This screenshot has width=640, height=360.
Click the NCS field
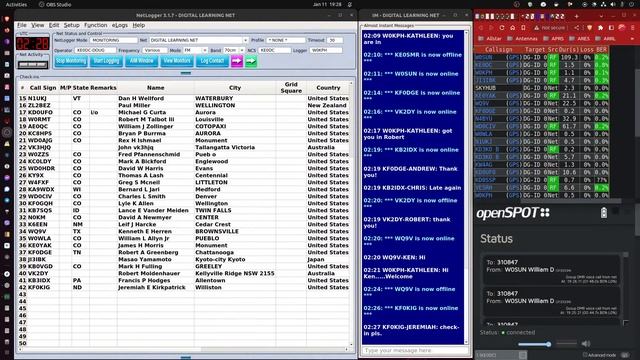(x=275, y=50)
